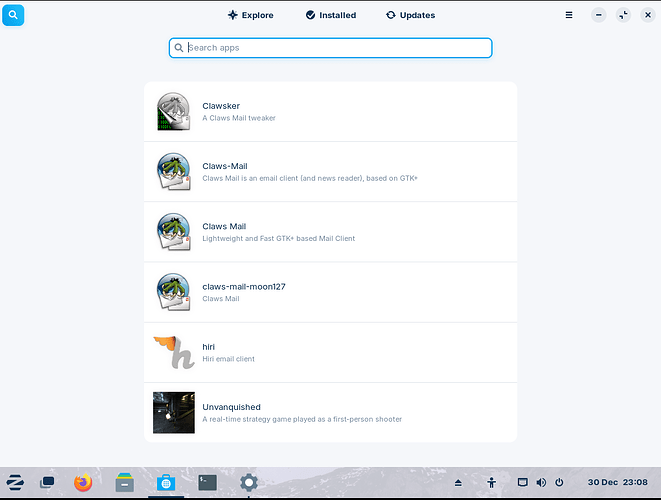The image size is (661, 500).
Task: Select 'Hiri email client' description
Action: click(x=228, y=359)
